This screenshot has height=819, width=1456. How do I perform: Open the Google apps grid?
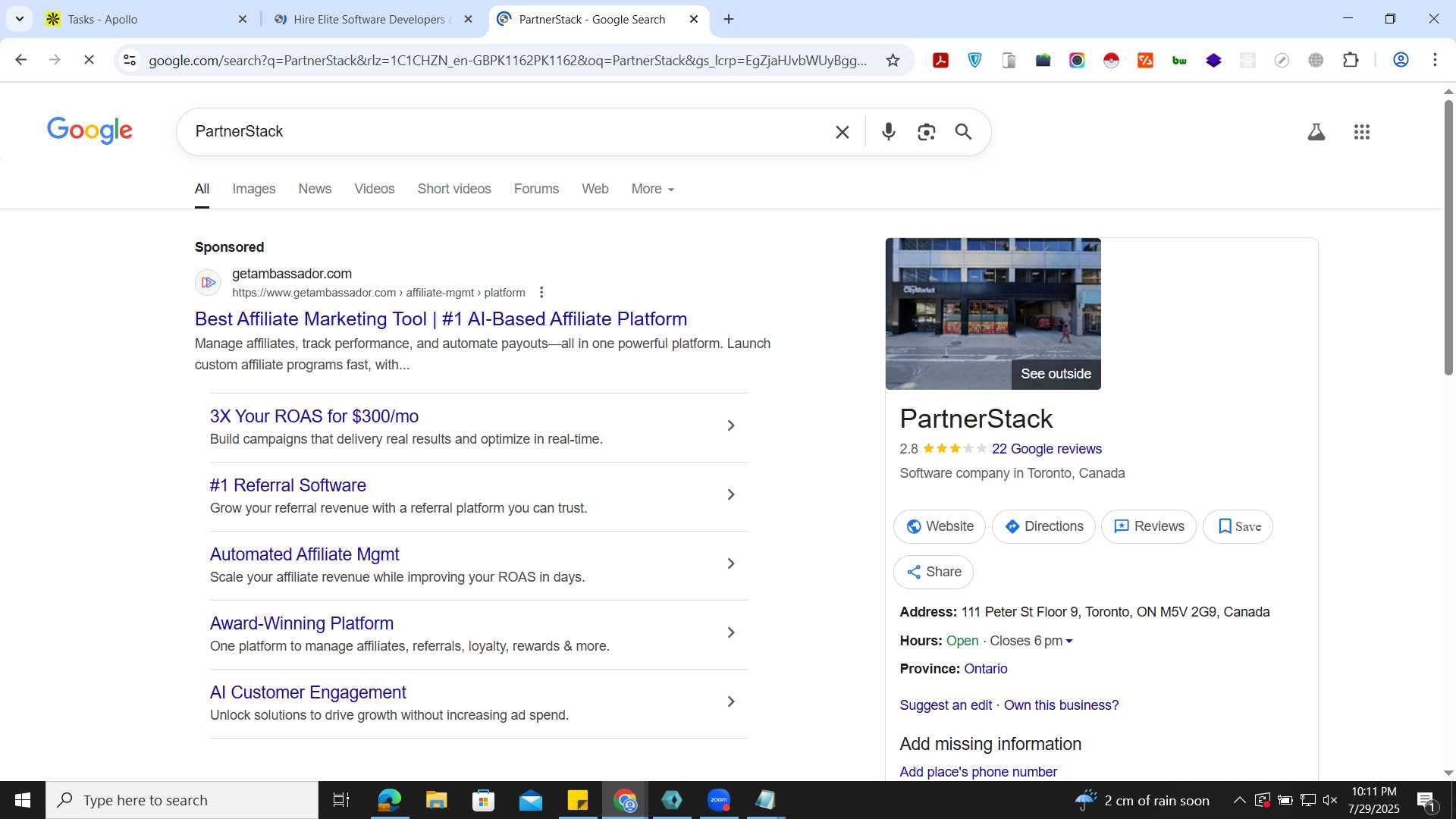coord(1362,132)
